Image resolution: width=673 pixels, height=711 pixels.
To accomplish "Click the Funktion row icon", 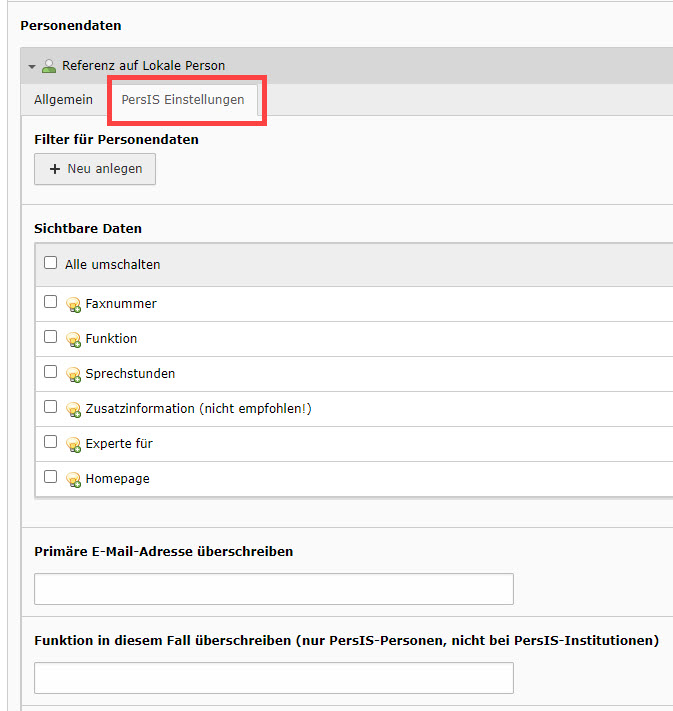I will point(73,339).
